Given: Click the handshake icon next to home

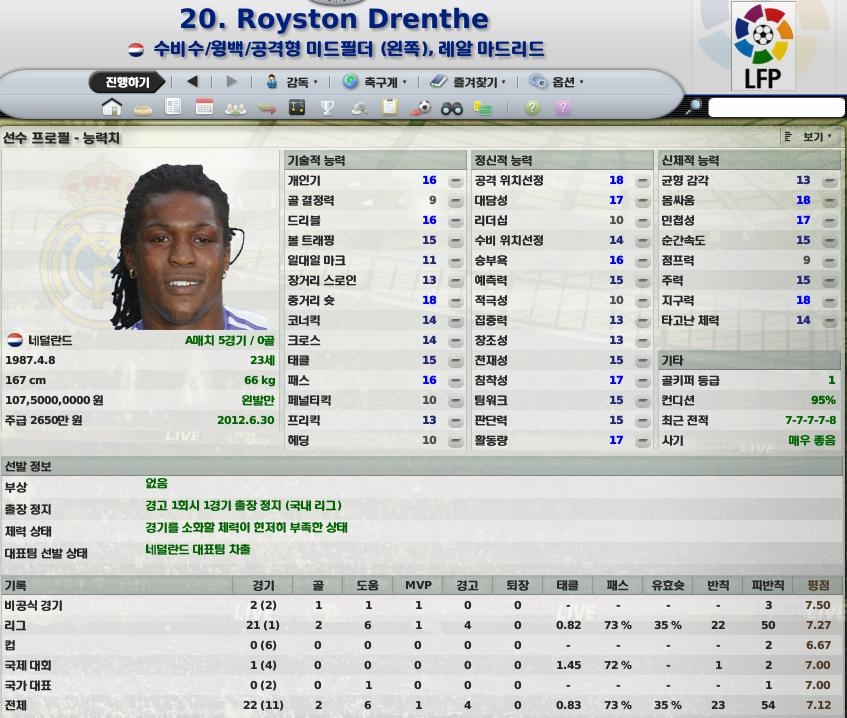Looking at the screenshot, I should point(143,110).
